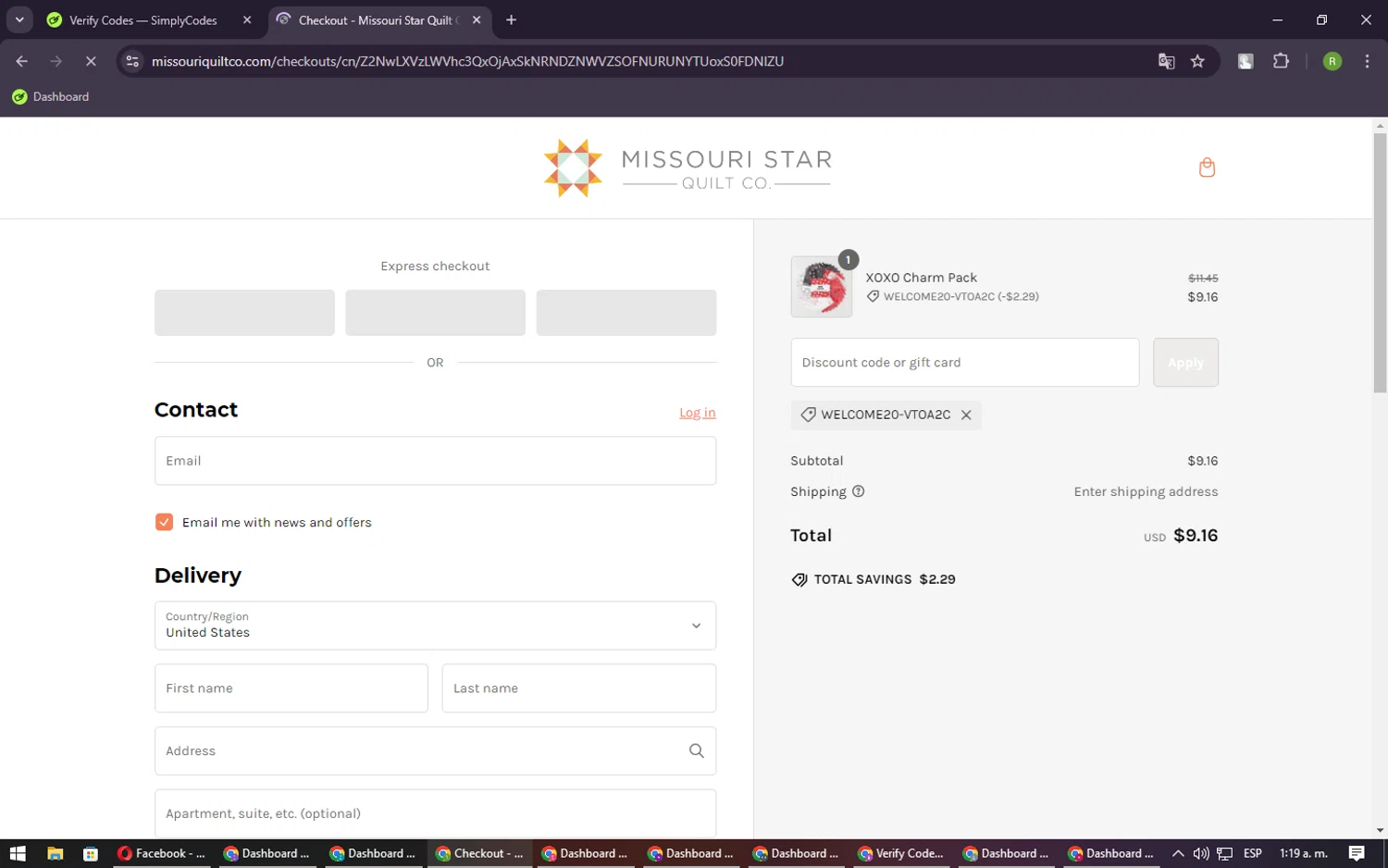The height and width of the screenshot is (868, 1388).
Task: Toggle Email me with news and offers
Action: coord(164,522)
